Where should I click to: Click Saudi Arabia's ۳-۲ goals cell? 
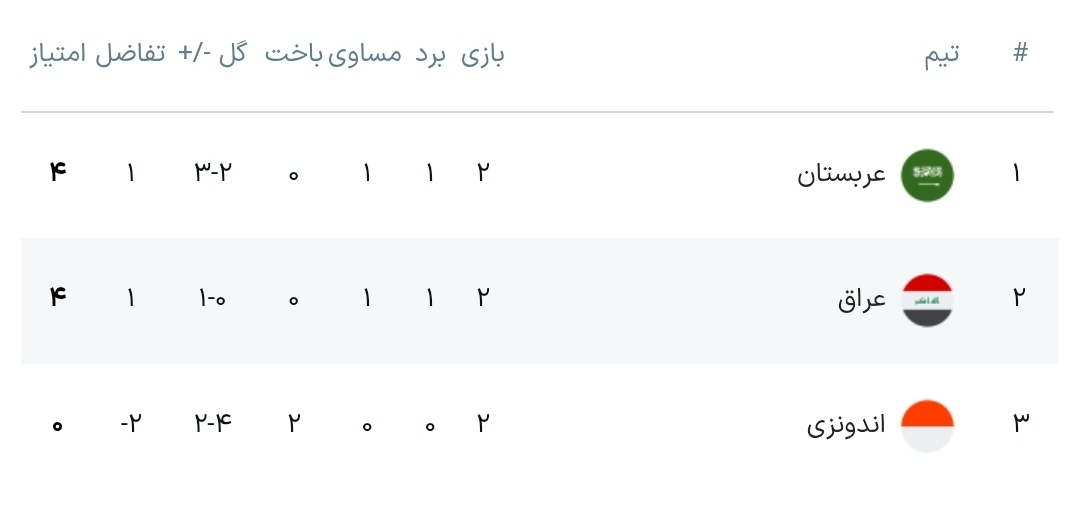[x=213, y=173]
